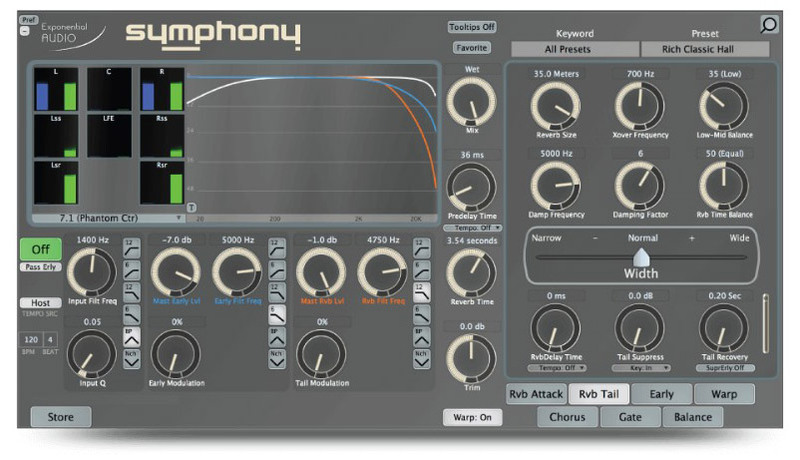The height and width of the screenshot is (460, 800).
Task: Select the 6 dB high-pass input filter shape
Action: [132, 270]
